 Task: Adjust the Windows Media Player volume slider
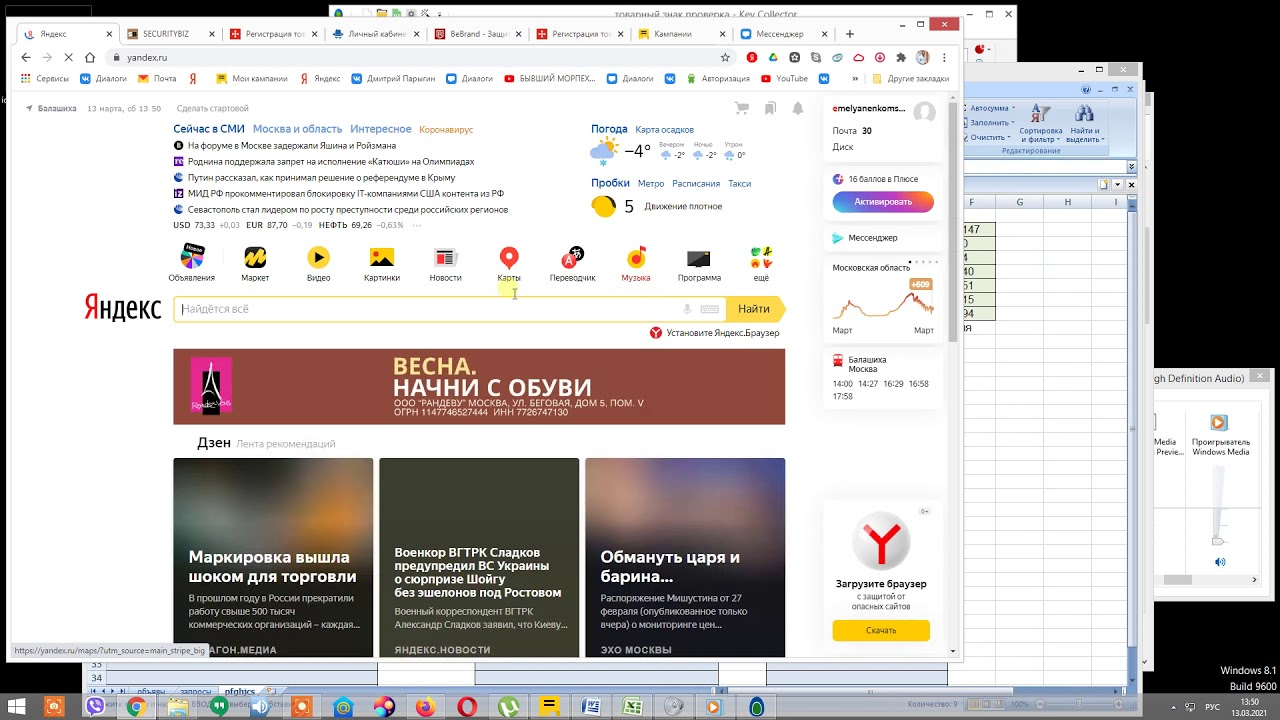coord(1217,541)
